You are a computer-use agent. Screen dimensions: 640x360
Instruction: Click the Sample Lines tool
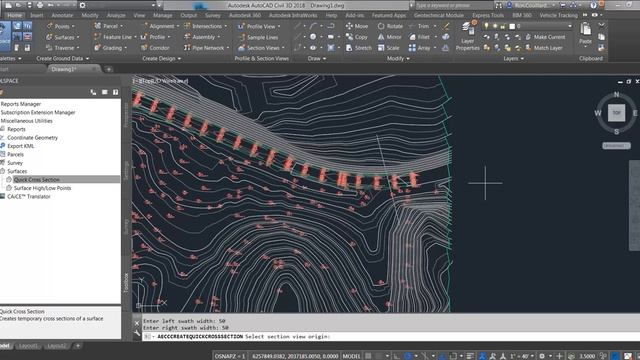(258, 37)
